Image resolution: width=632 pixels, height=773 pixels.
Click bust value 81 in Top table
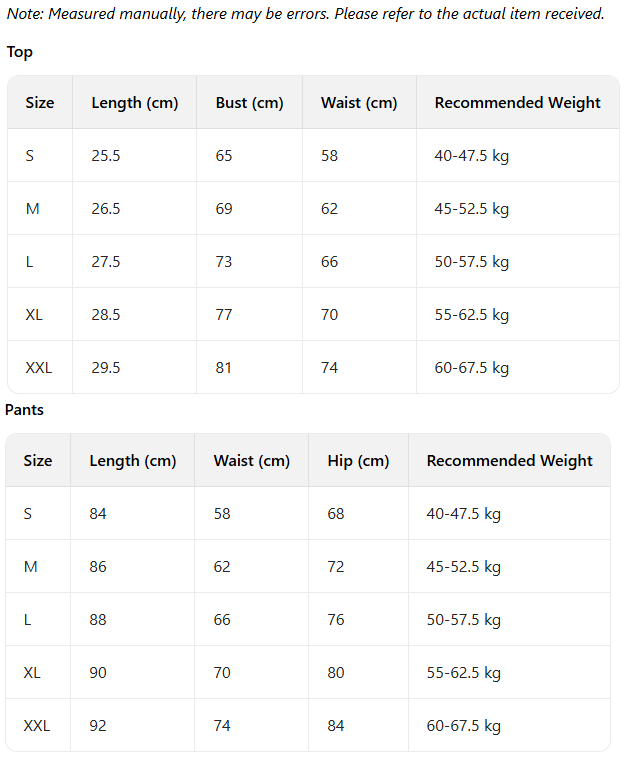[224, 368]
